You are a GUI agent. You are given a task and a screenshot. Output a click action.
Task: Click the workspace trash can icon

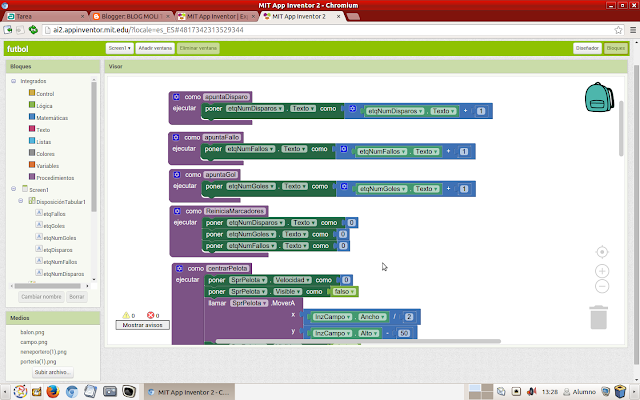(x=598, y=317)
